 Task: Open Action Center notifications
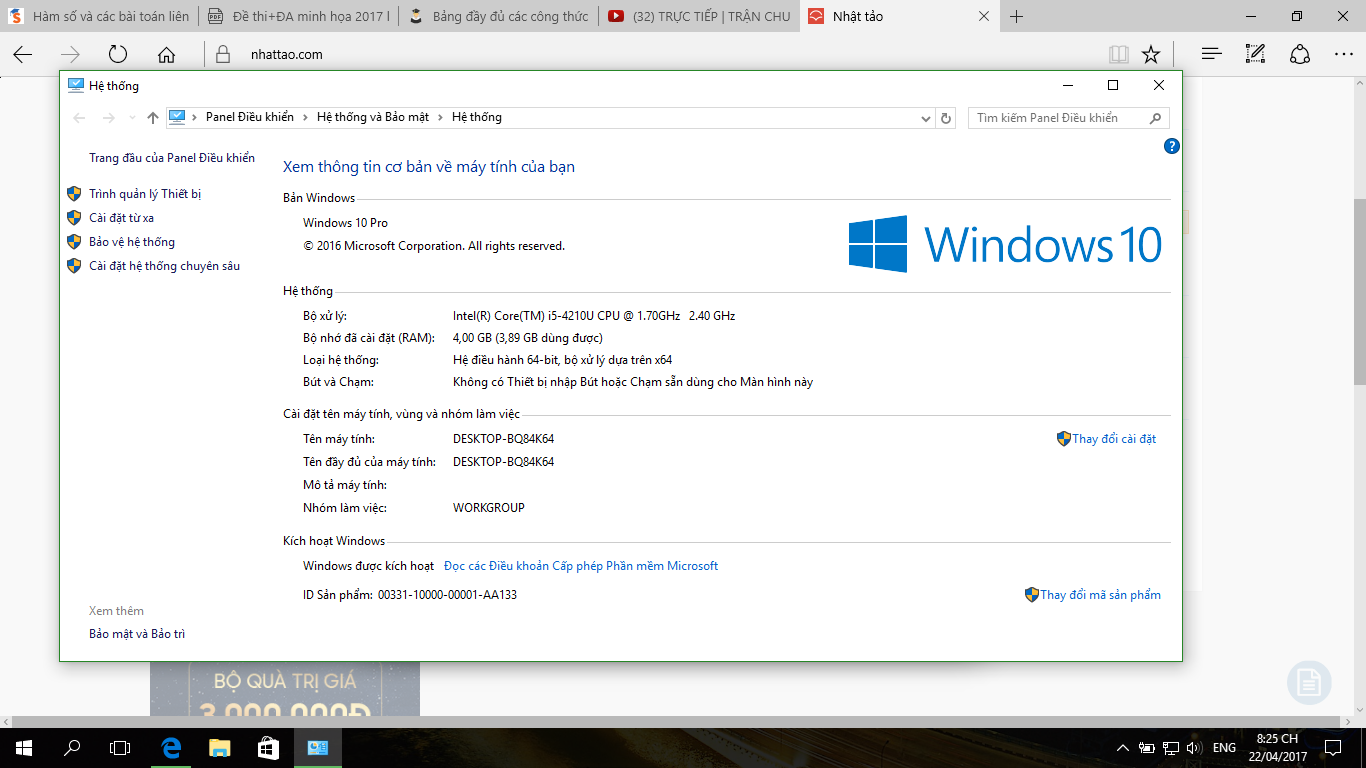point(1333,748)
